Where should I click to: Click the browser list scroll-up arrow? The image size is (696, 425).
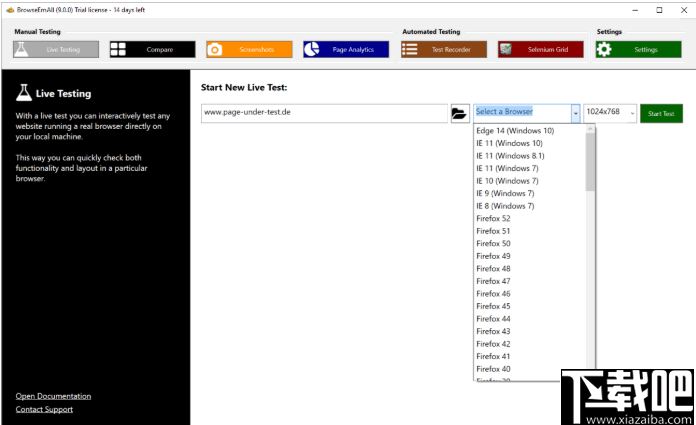pos(590,129)
